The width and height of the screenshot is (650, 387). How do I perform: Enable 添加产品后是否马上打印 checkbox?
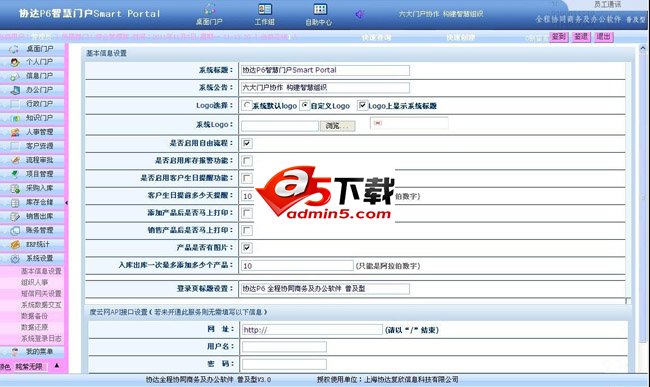(x=247, y=213)
